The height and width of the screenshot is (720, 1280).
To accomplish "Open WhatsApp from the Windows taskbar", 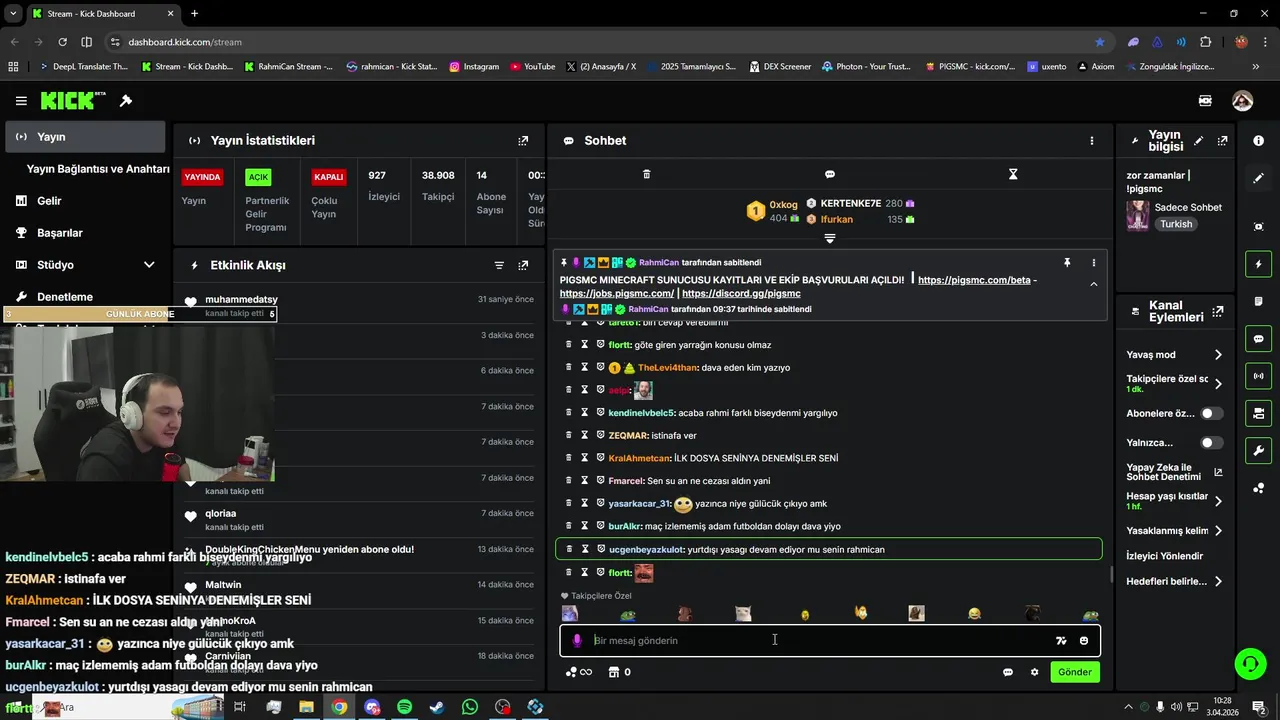I will (x=470, y=707).
